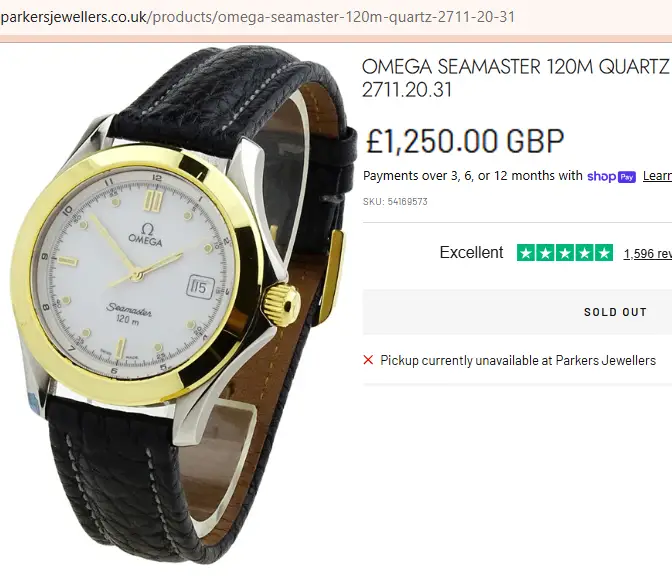Click the £1,250.00 GBP price
The height and width of the screenshot is (581, 672).
click(x=465, y=141)
